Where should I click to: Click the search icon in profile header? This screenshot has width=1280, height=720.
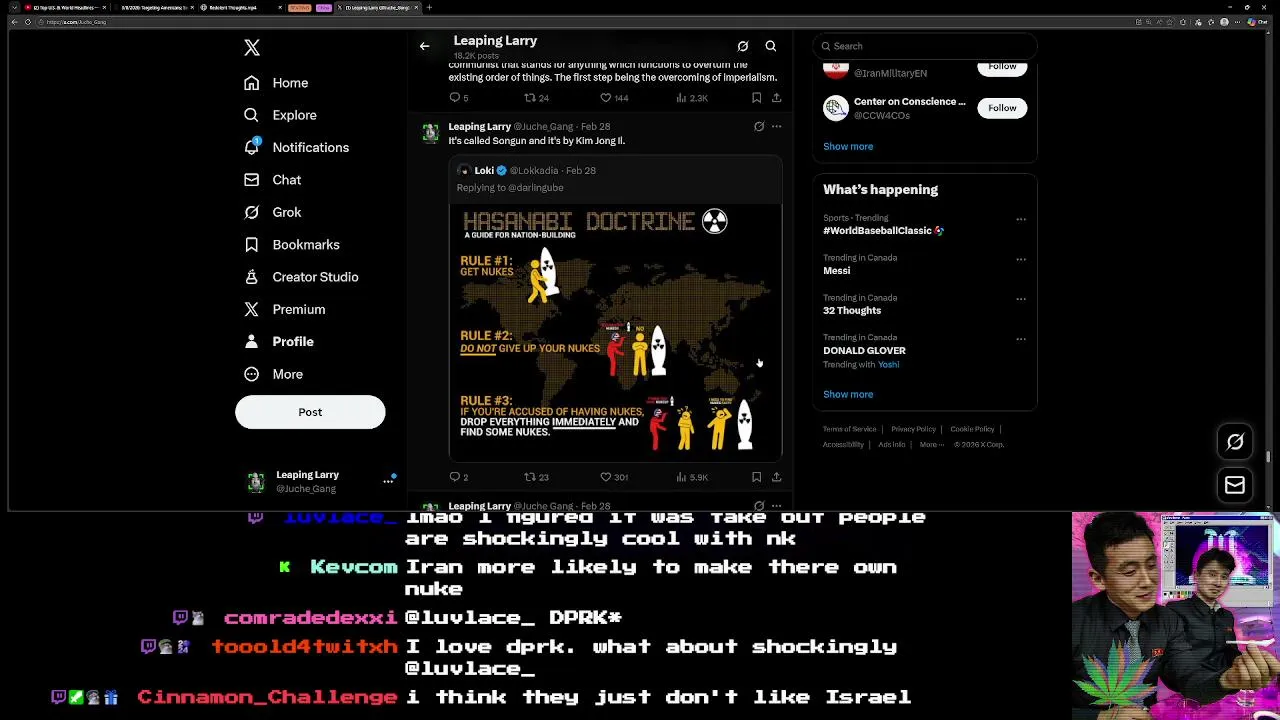tap(771, 46)
